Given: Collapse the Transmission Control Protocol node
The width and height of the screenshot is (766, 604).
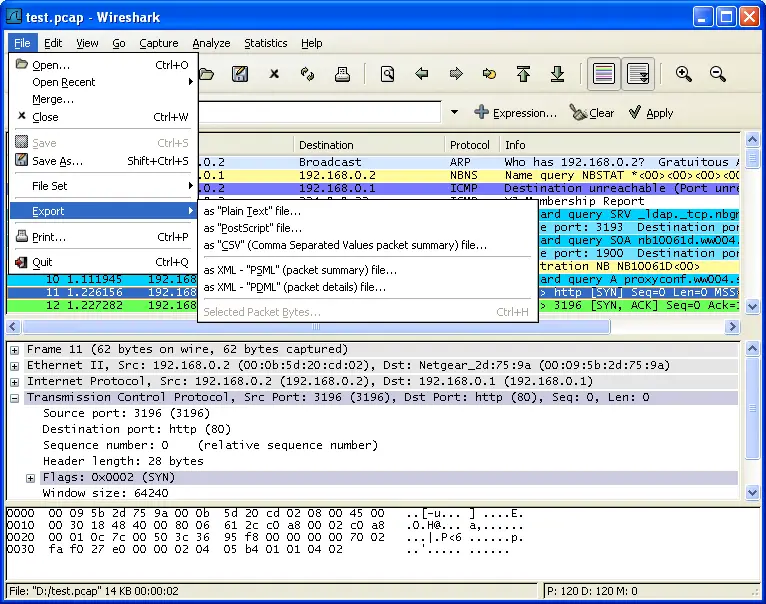Looking at the screenshot, I should pyautogui.click(x=16, y=398).
